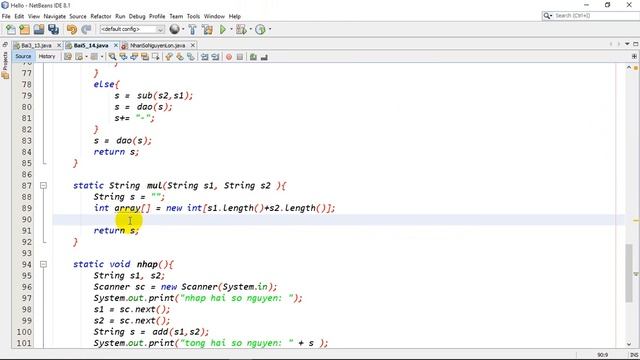Image resolution: width=640 pixels, height=360 pixels.
Task: Click the Save All icon
Action: click(53, 29)
